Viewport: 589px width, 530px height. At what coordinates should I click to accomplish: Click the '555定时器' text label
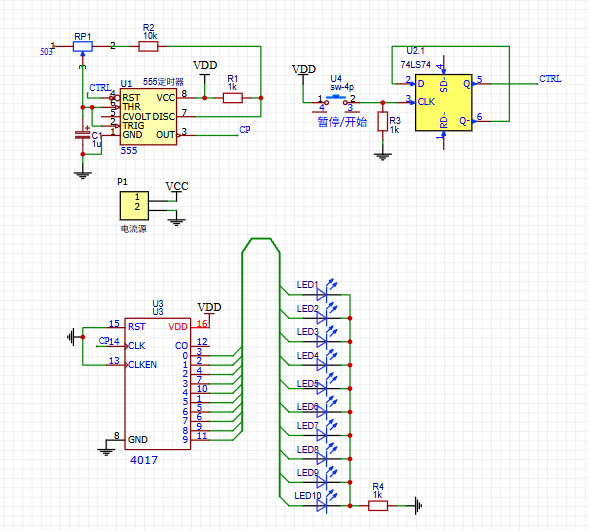click(163, 82)
